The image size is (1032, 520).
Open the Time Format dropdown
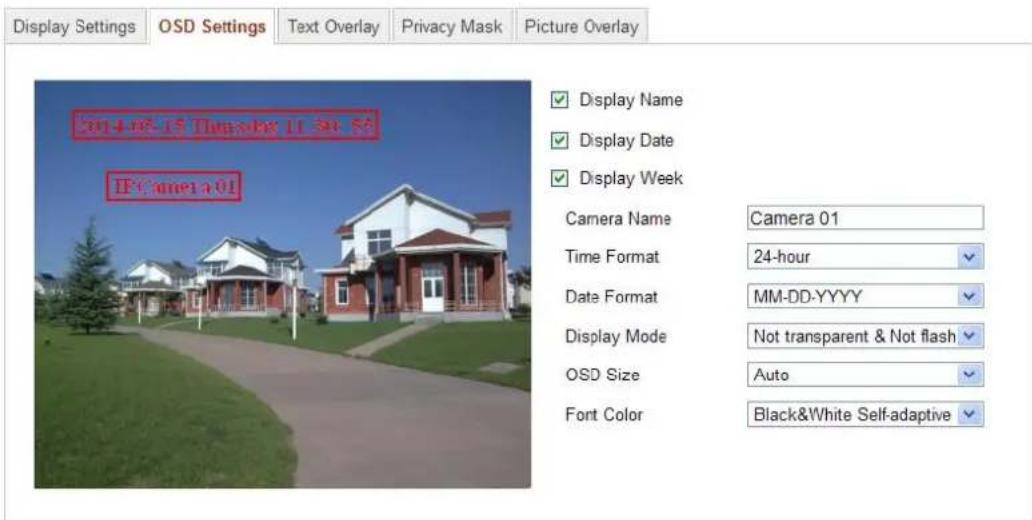[865, 257]
